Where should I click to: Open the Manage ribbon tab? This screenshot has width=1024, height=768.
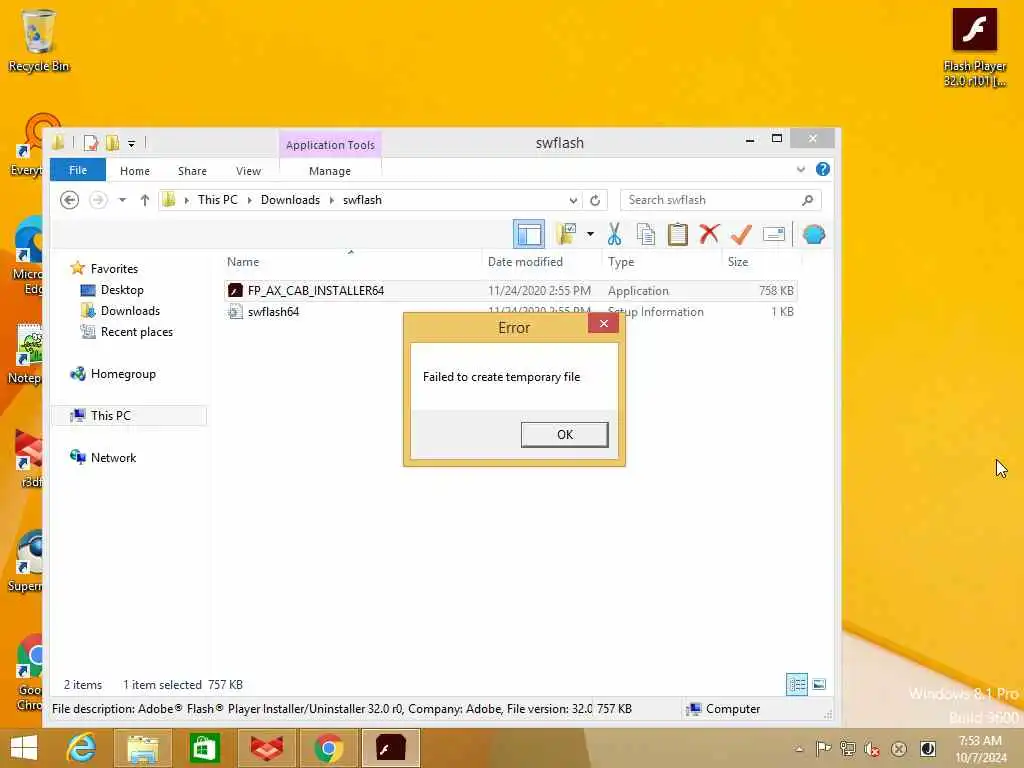pyautogui.click(x=330, y=170)
